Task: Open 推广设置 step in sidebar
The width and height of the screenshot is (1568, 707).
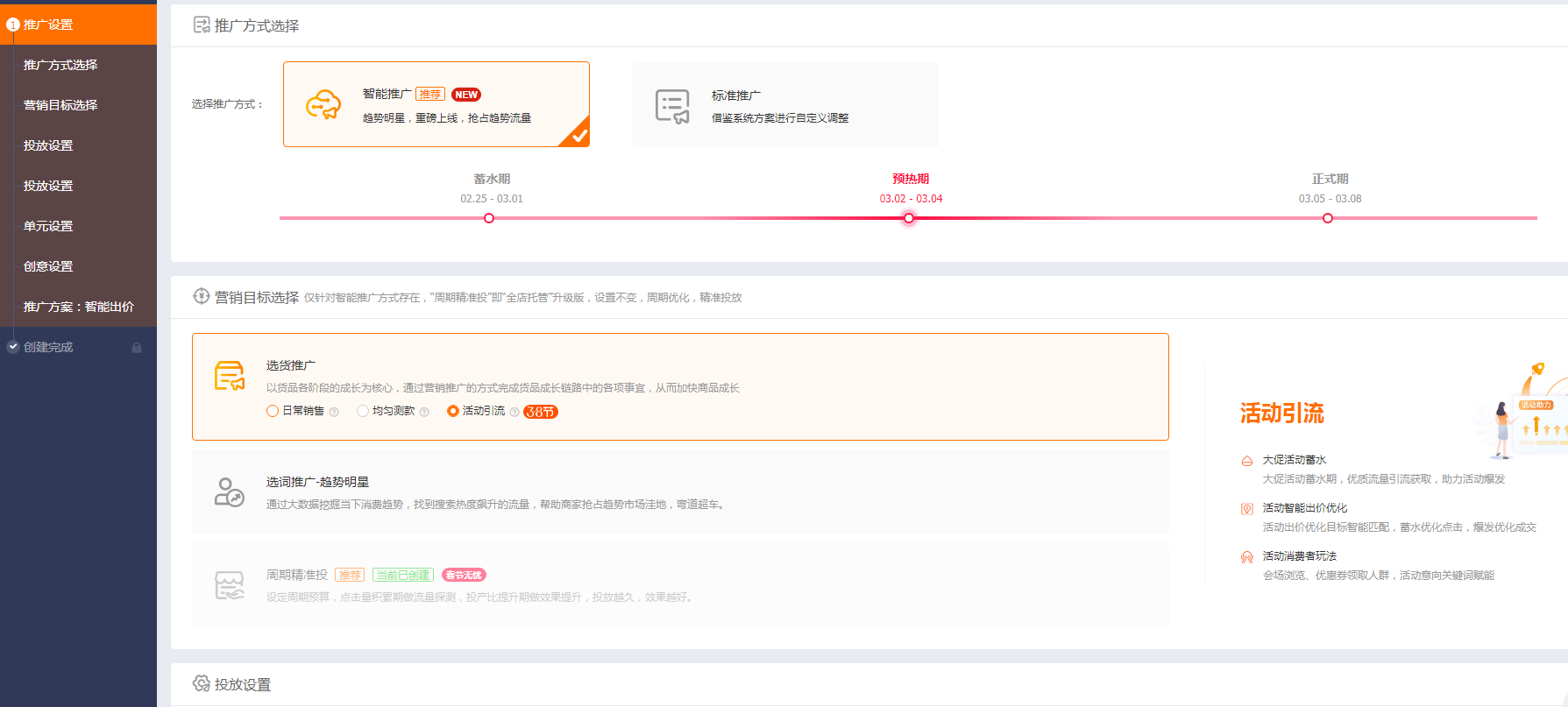Action: [x=78, y=25]
